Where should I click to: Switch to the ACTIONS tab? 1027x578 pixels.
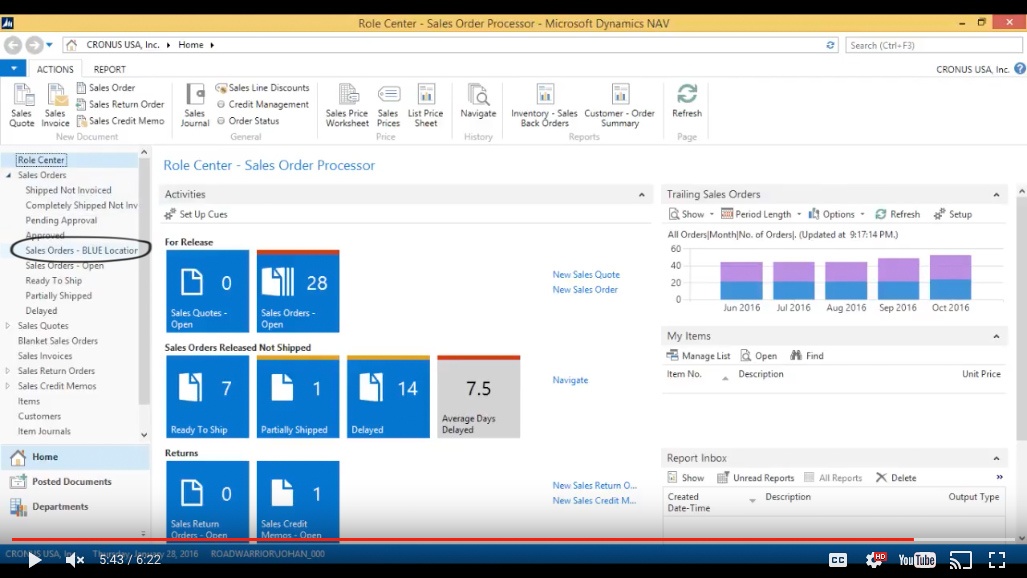(x=55, y=69)
